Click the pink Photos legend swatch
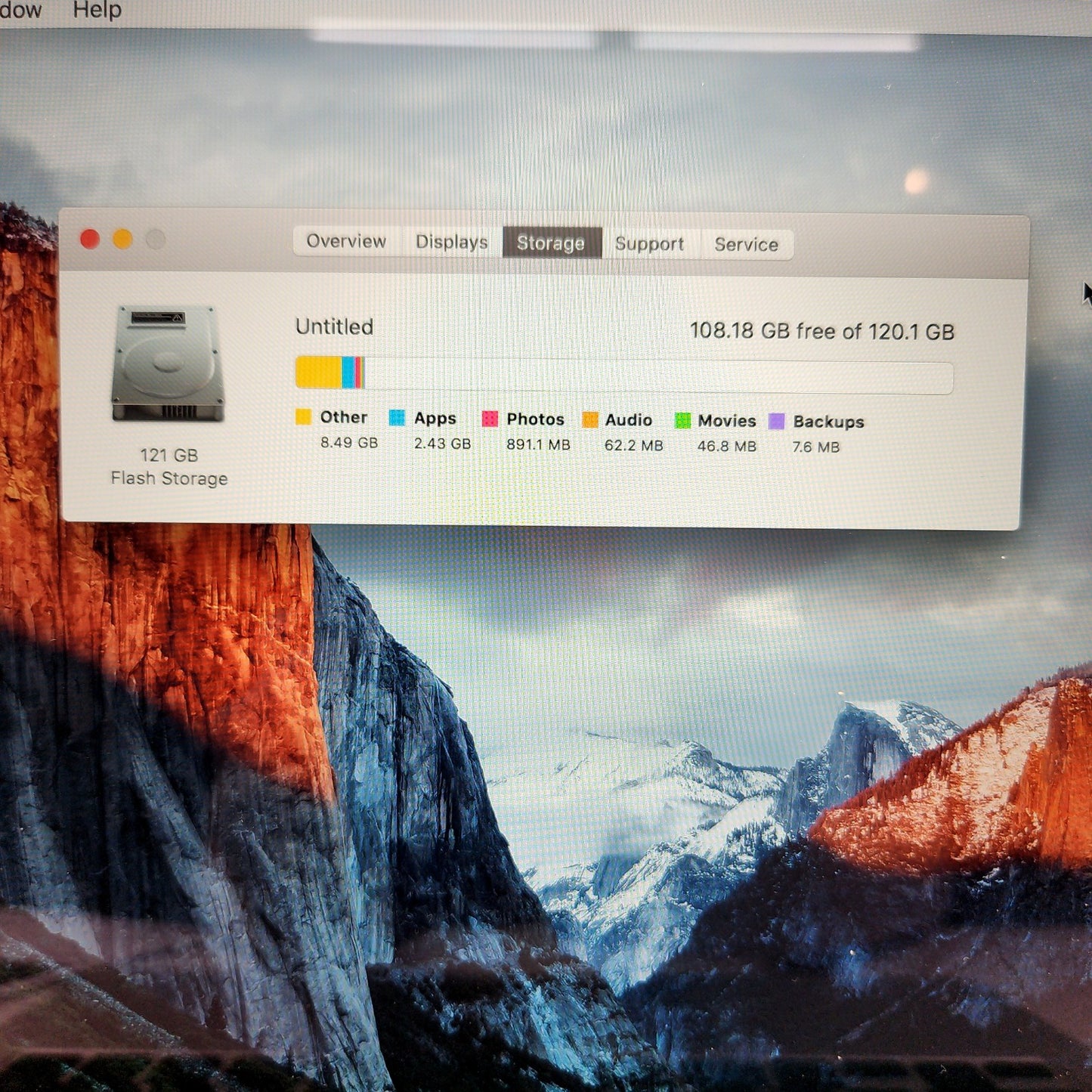The image size is (1092, 1092). 490,419
